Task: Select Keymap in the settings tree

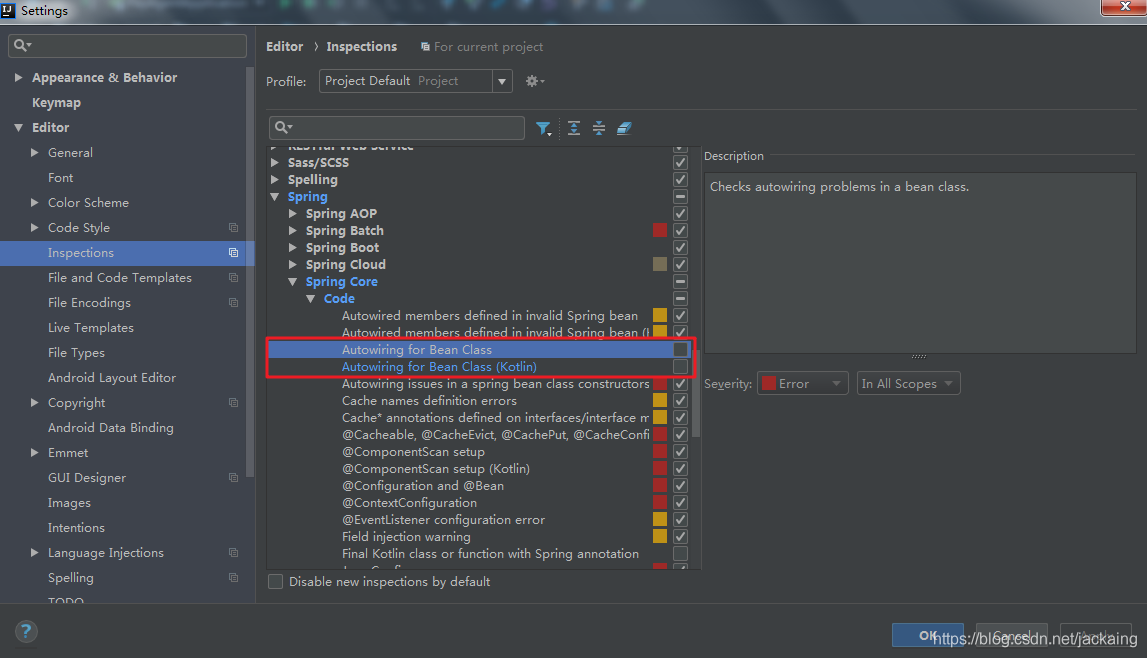Action: pos(56,103)
